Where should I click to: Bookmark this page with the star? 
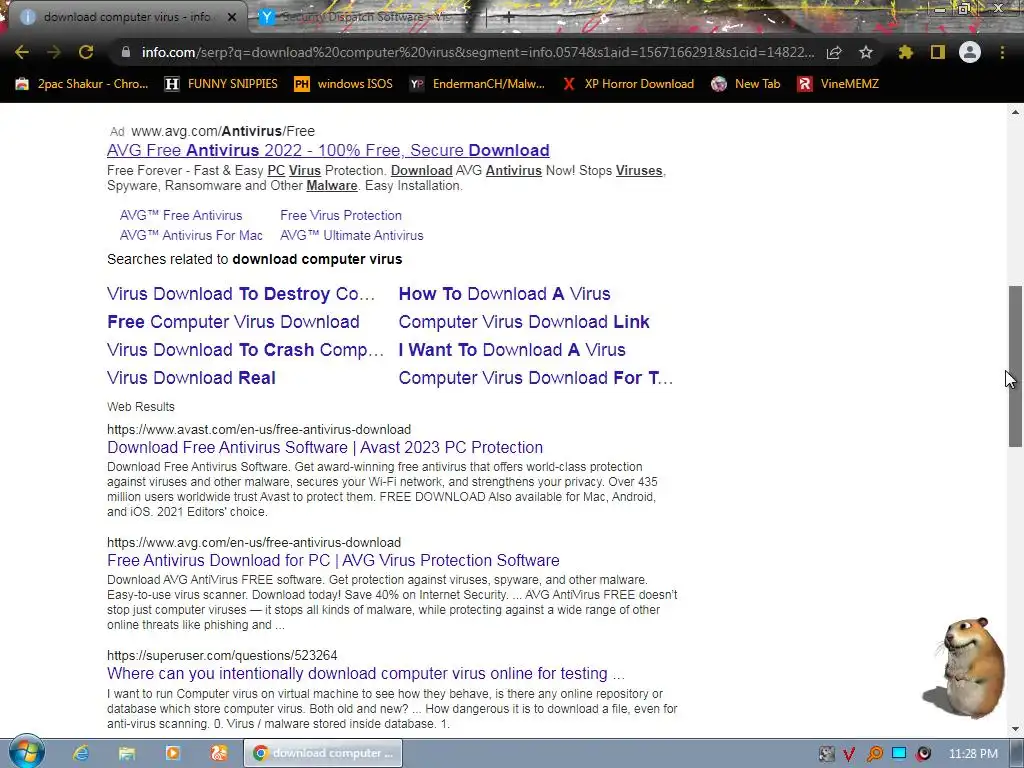pyautogui.click(x=866, y=52)
